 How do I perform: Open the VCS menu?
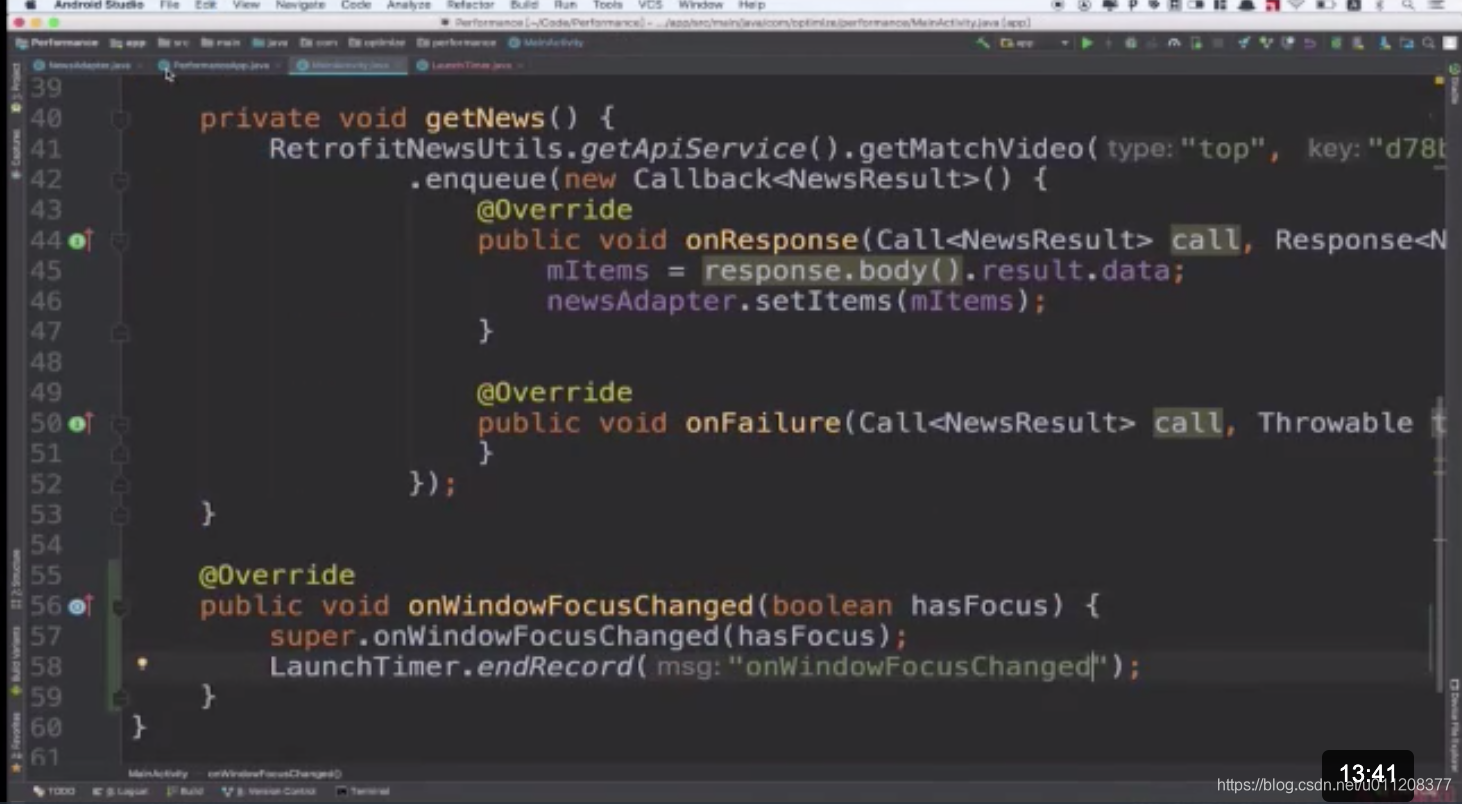point(650,5)
